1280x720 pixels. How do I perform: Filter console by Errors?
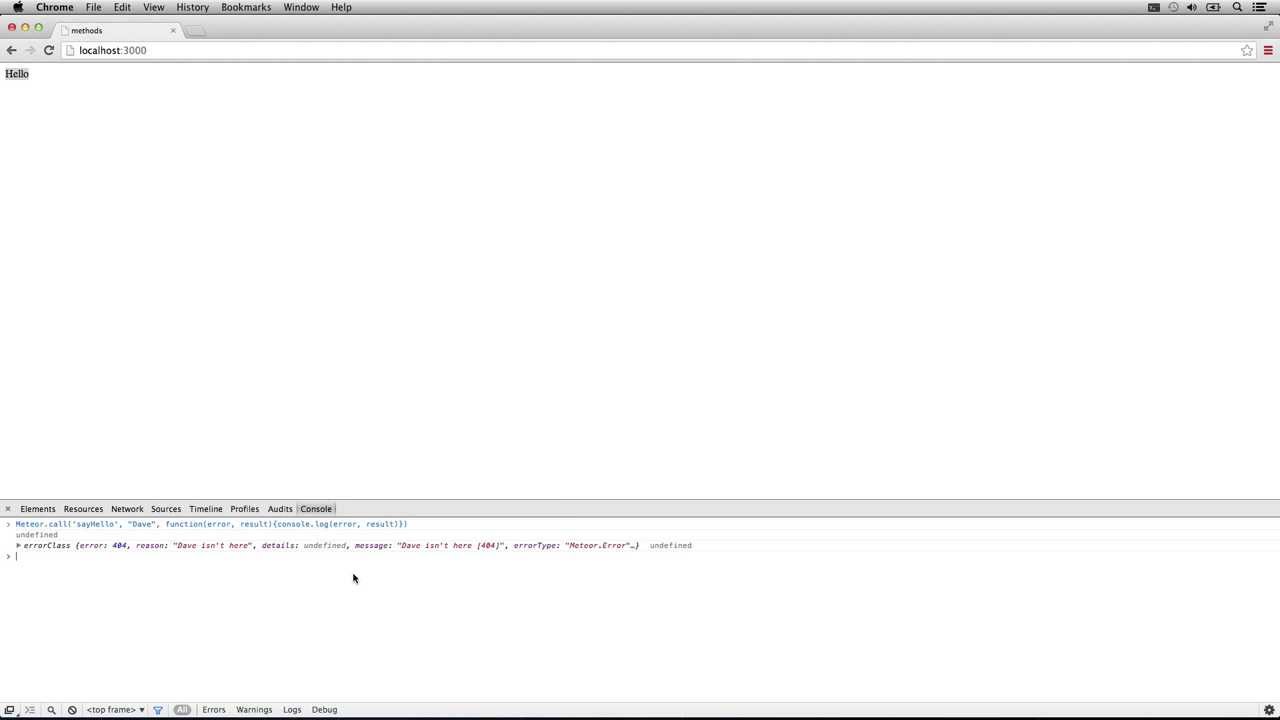[214, 710]
